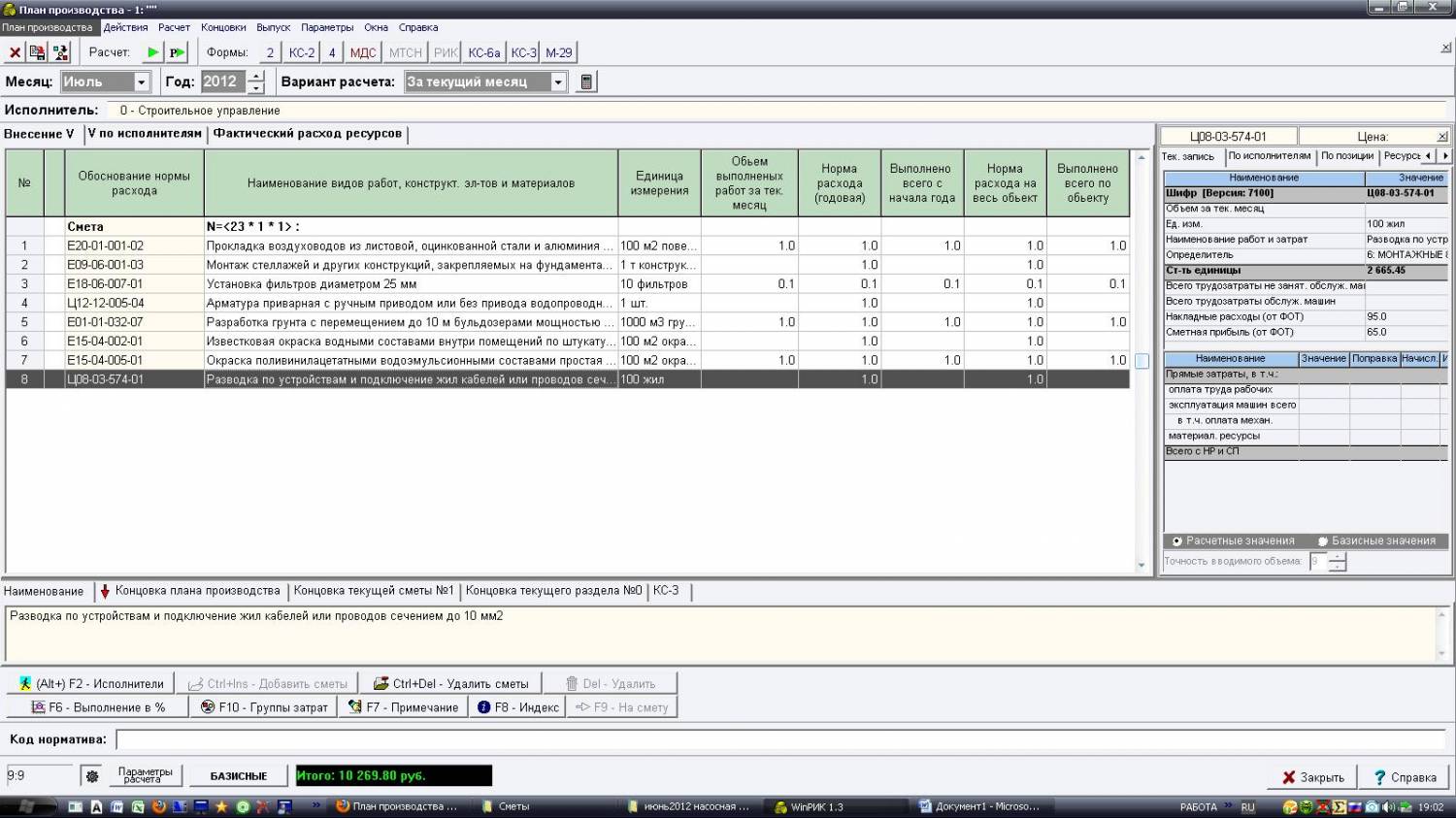Open the Месяц dropdown
The image size is (1456, 818).
click(x=142, y=82)
